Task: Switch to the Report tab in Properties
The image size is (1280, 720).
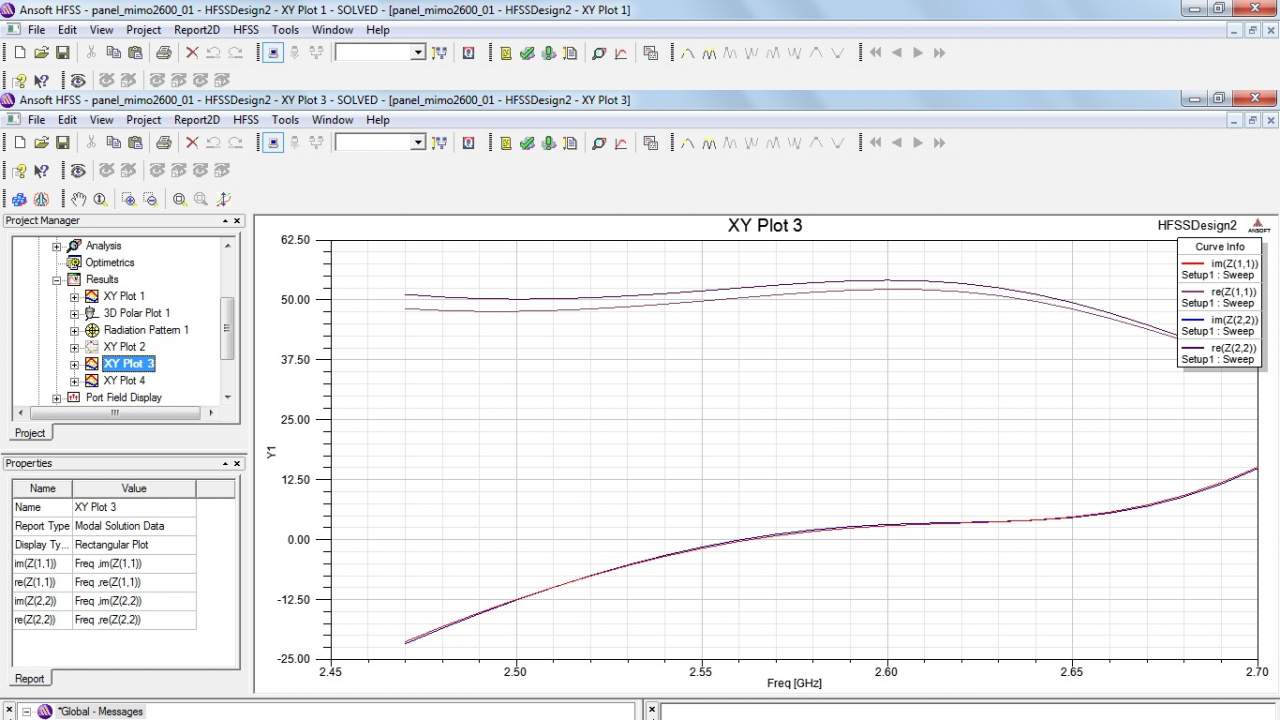Action: pos(29,678)
